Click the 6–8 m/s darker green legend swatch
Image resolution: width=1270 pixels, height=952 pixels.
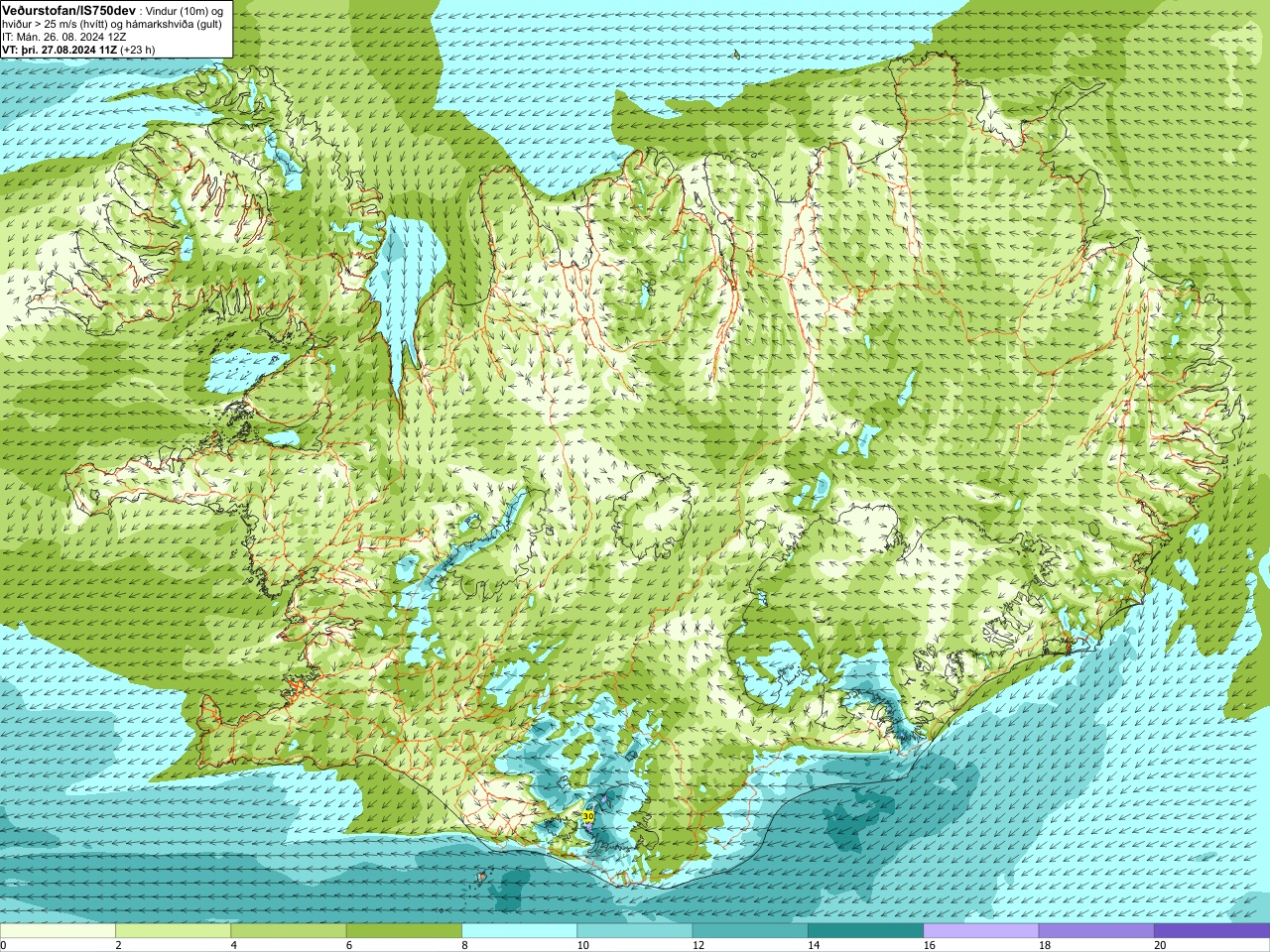click(x=404, y=930)
